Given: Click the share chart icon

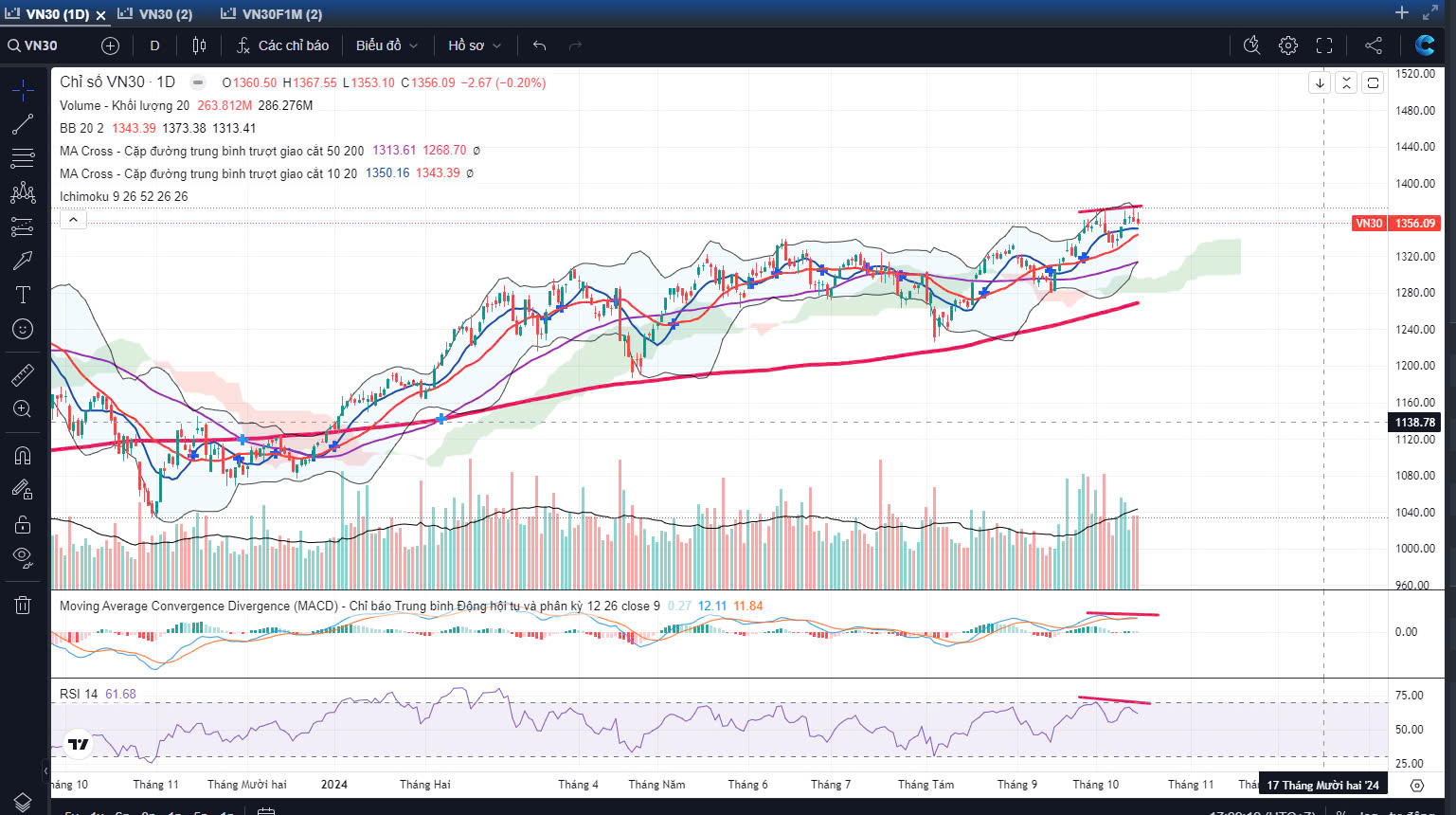Looking at the screenshot, I should [1373, 45].
